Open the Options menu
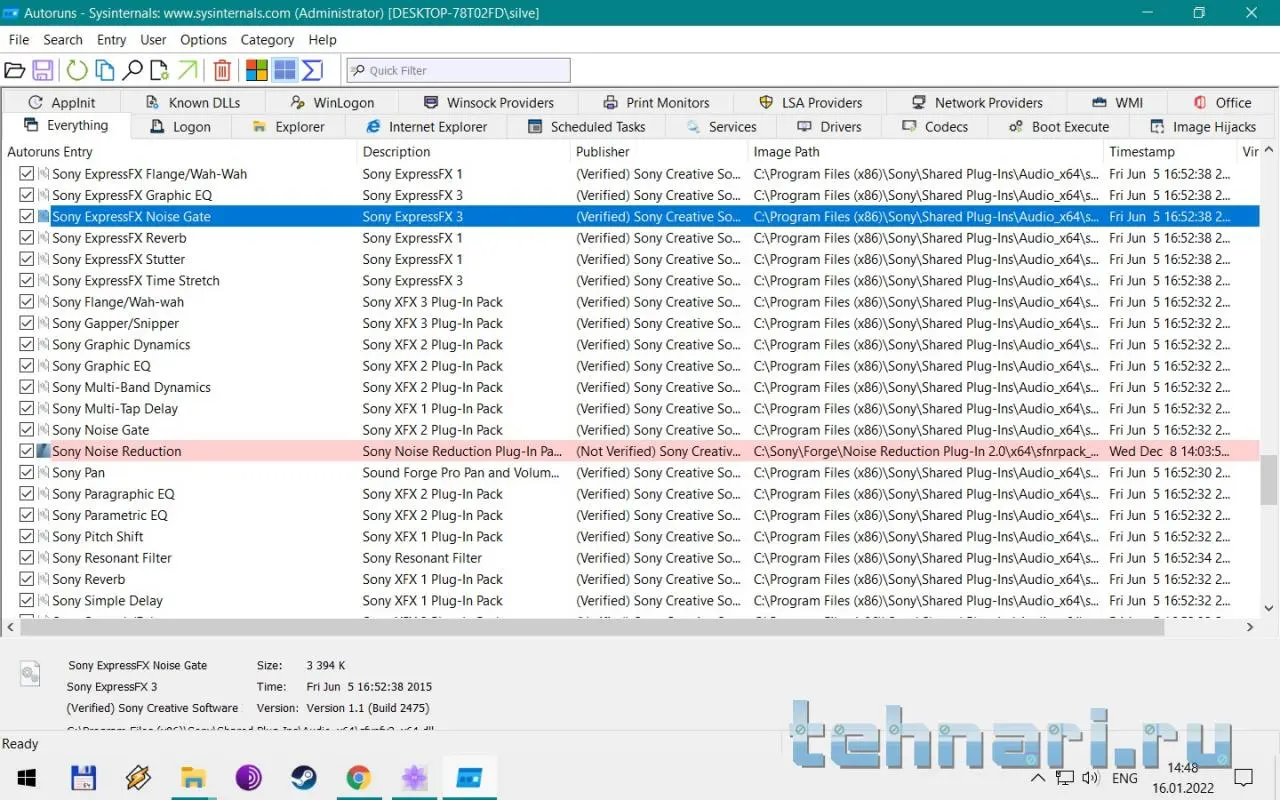1280x800 pixels. coord(204,40)
